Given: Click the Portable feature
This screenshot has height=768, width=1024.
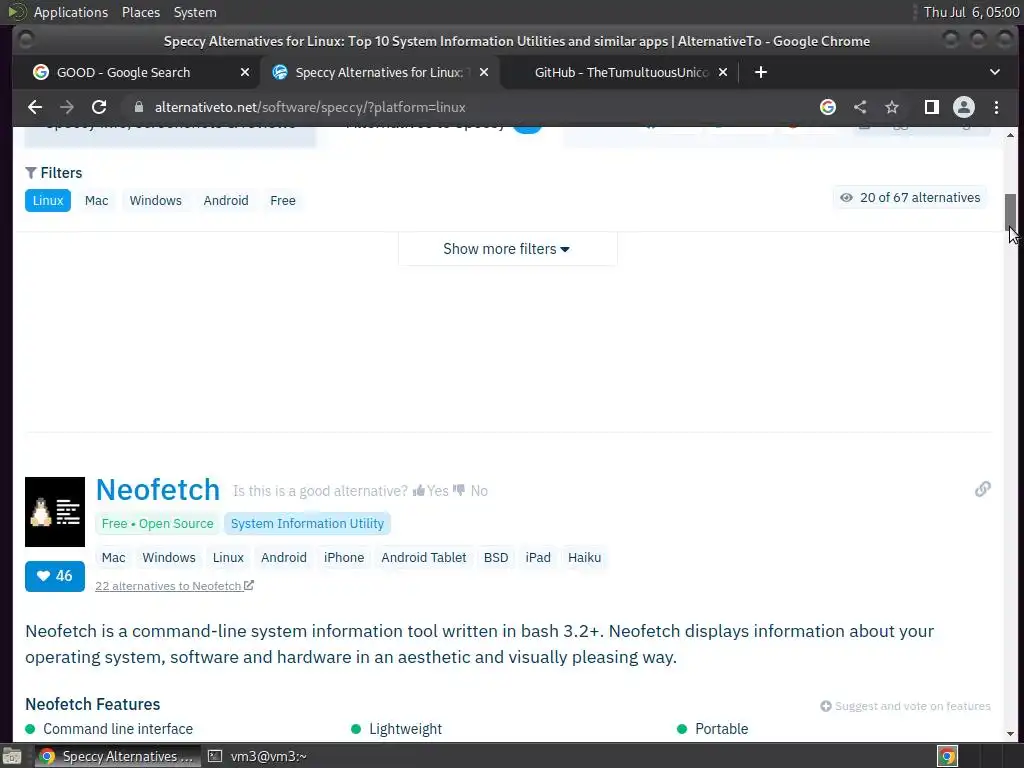Looking at the screenshot, I should [x=721, y=729].
